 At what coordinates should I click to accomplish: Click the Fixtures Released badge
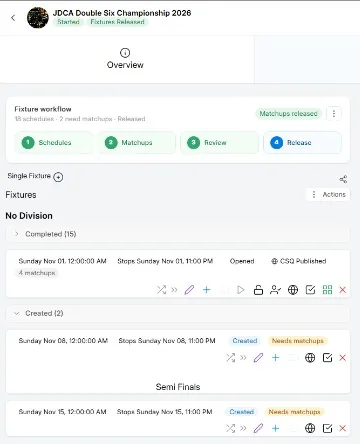click(117, 22)
